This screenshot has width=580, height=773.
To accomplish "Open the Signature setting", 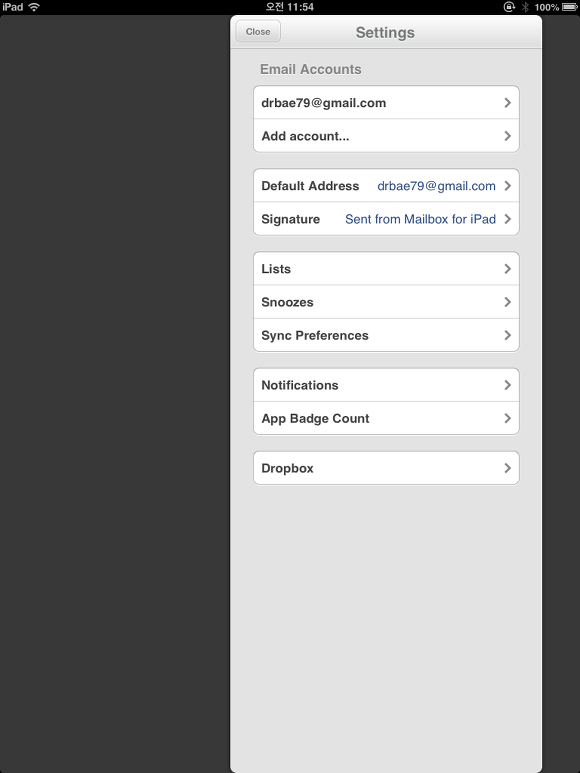I will pos(386,219).
